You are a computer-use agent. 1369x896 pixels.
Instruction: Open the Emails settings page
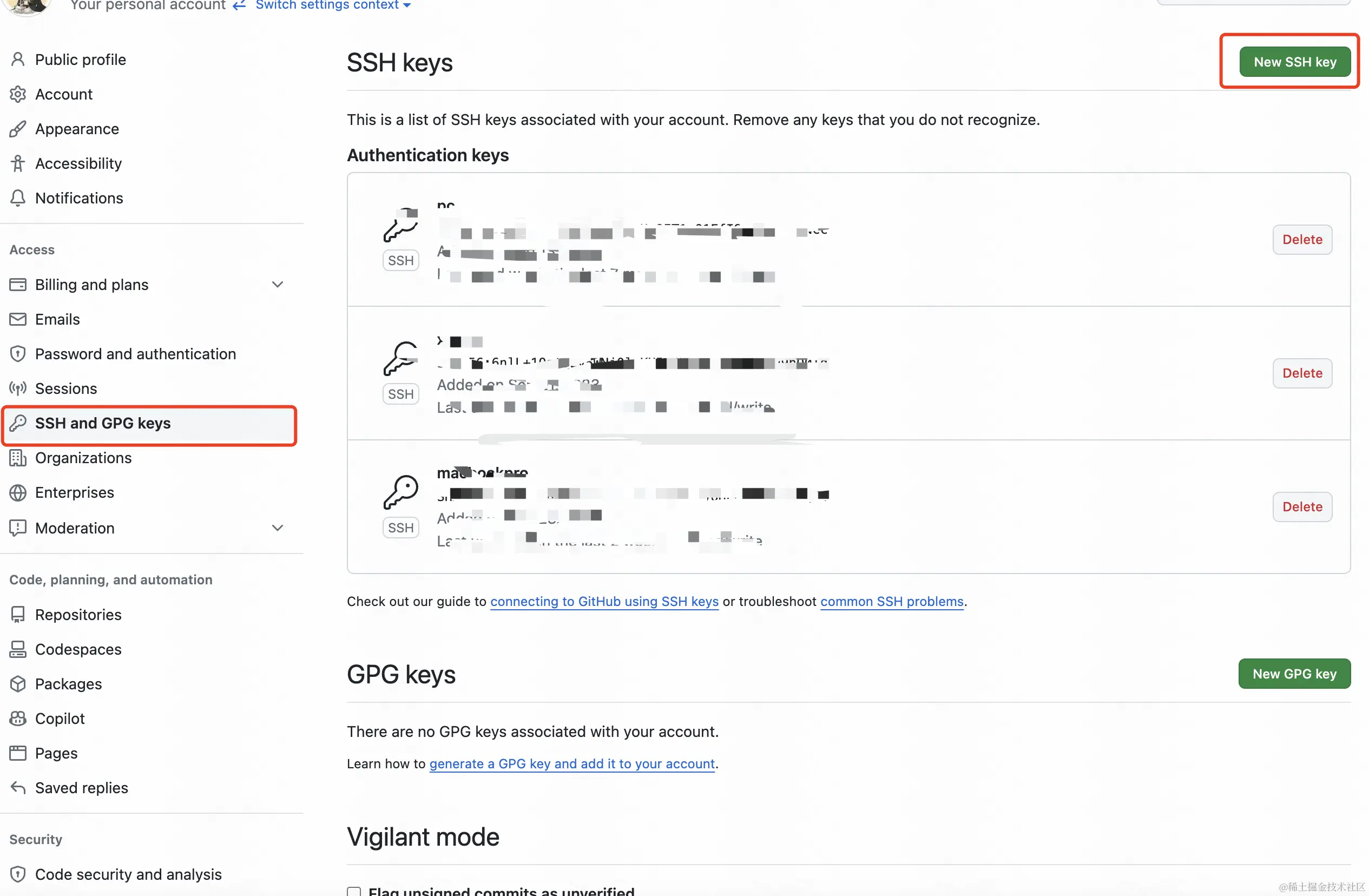(x=57, y=319)
